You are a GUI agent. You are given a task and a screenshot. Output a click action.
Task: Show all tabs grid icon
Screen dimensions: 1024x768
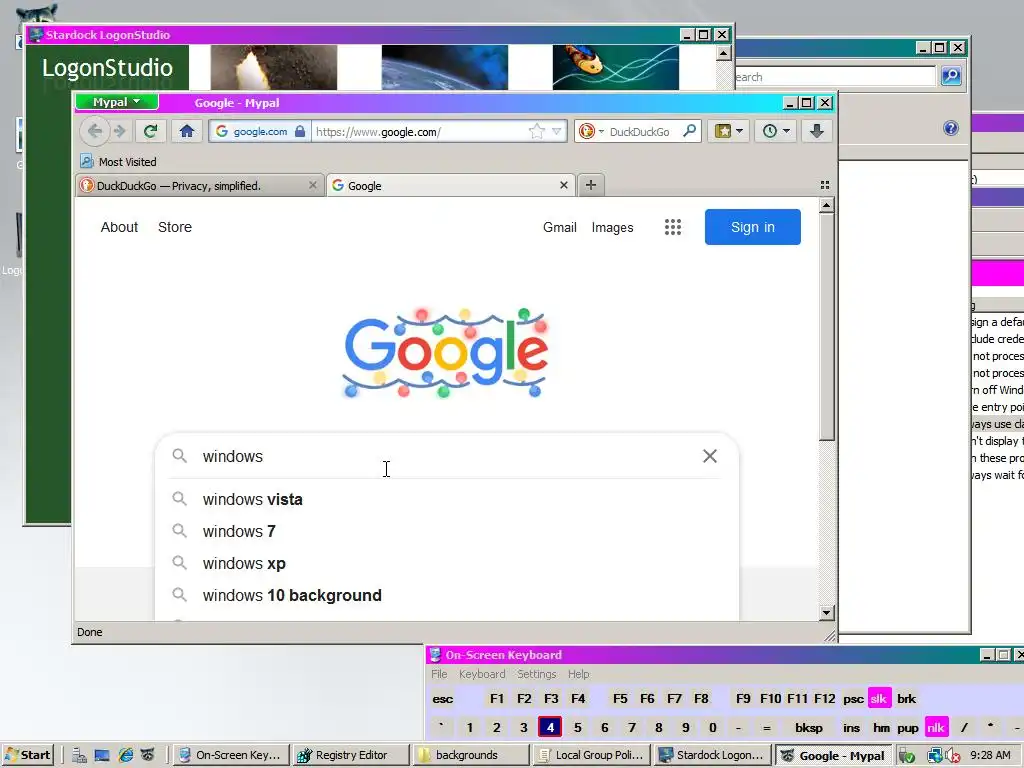825,185
